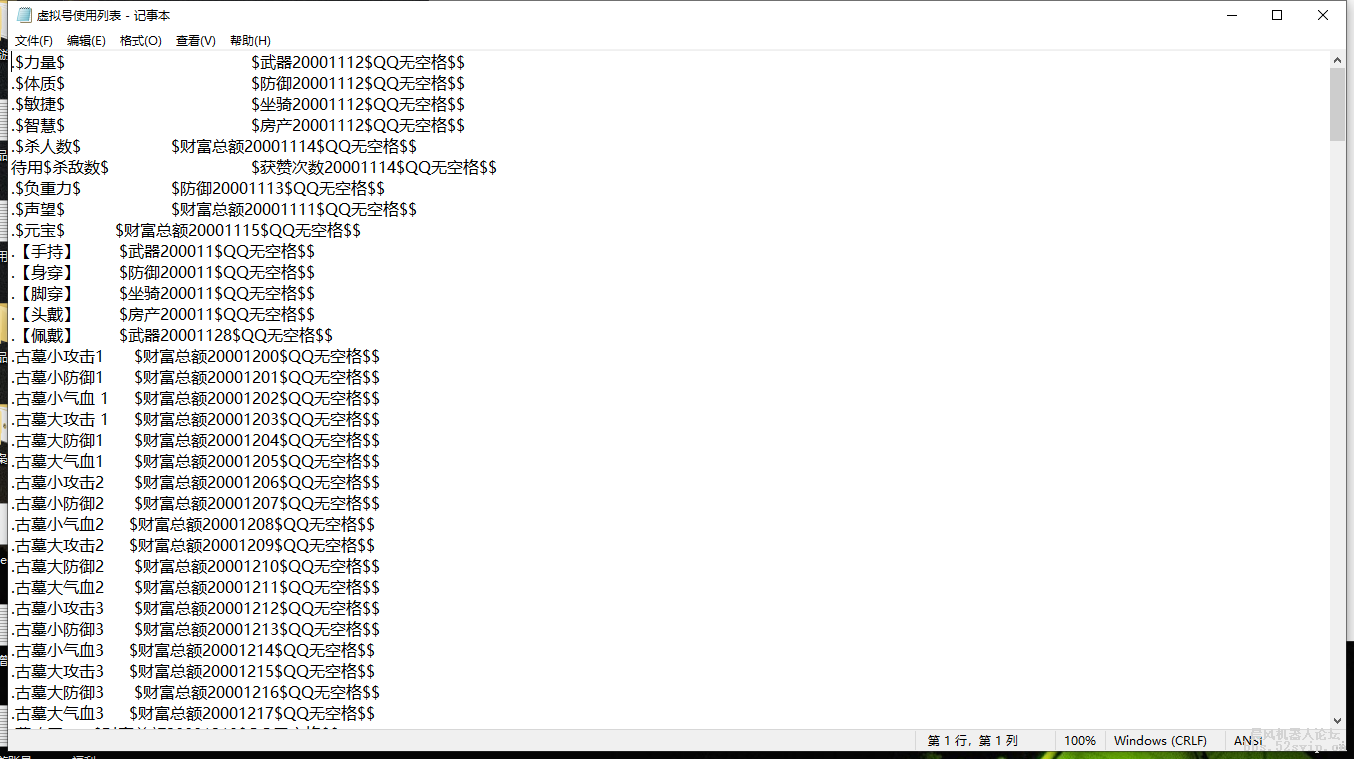Open the 编辑(E) menu
Viewport: 1354px width, 759px height.
coord(86,41)
